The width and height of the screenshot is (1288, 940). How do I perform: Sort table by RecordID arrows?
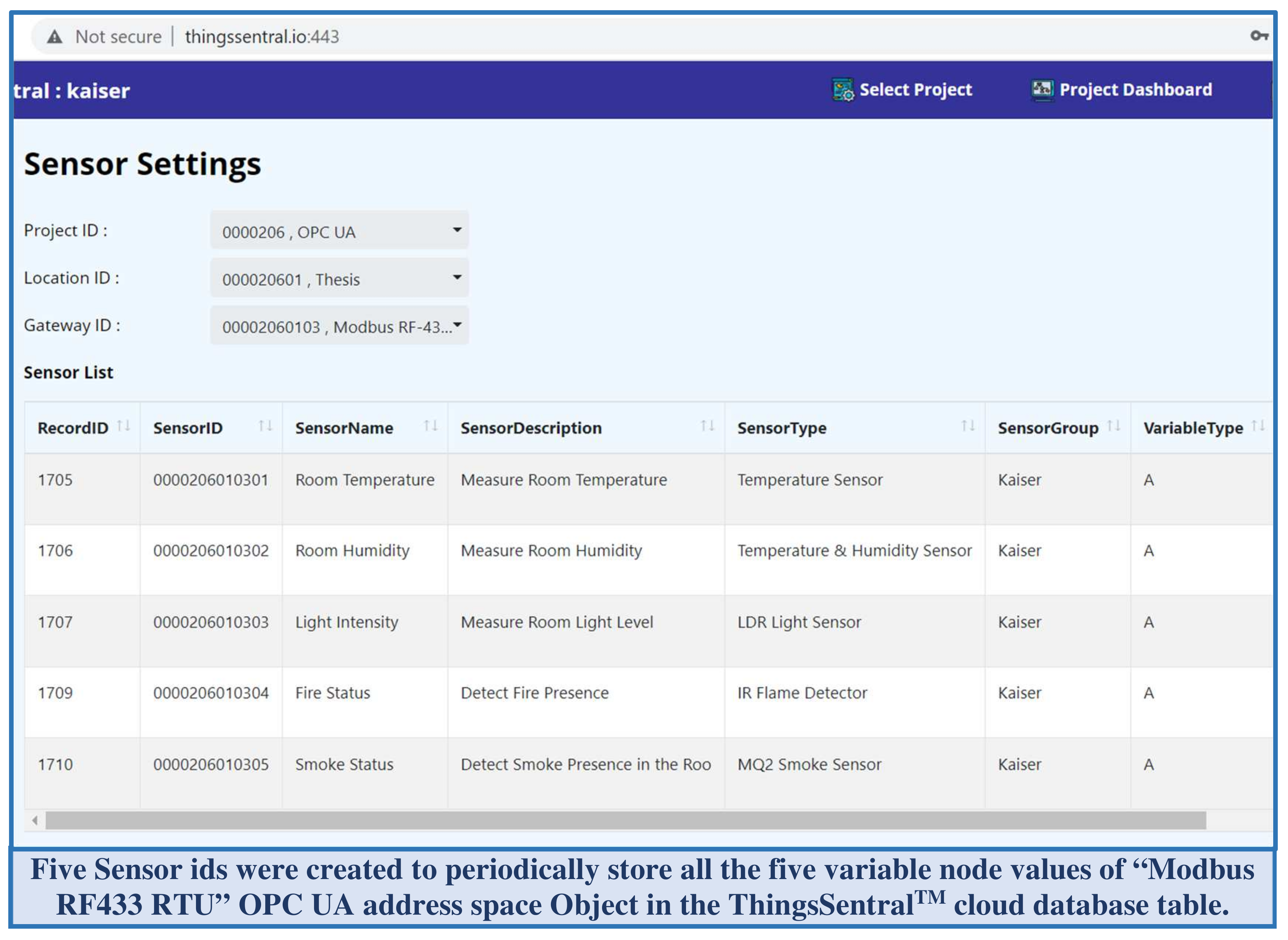(x=123, y=426)
